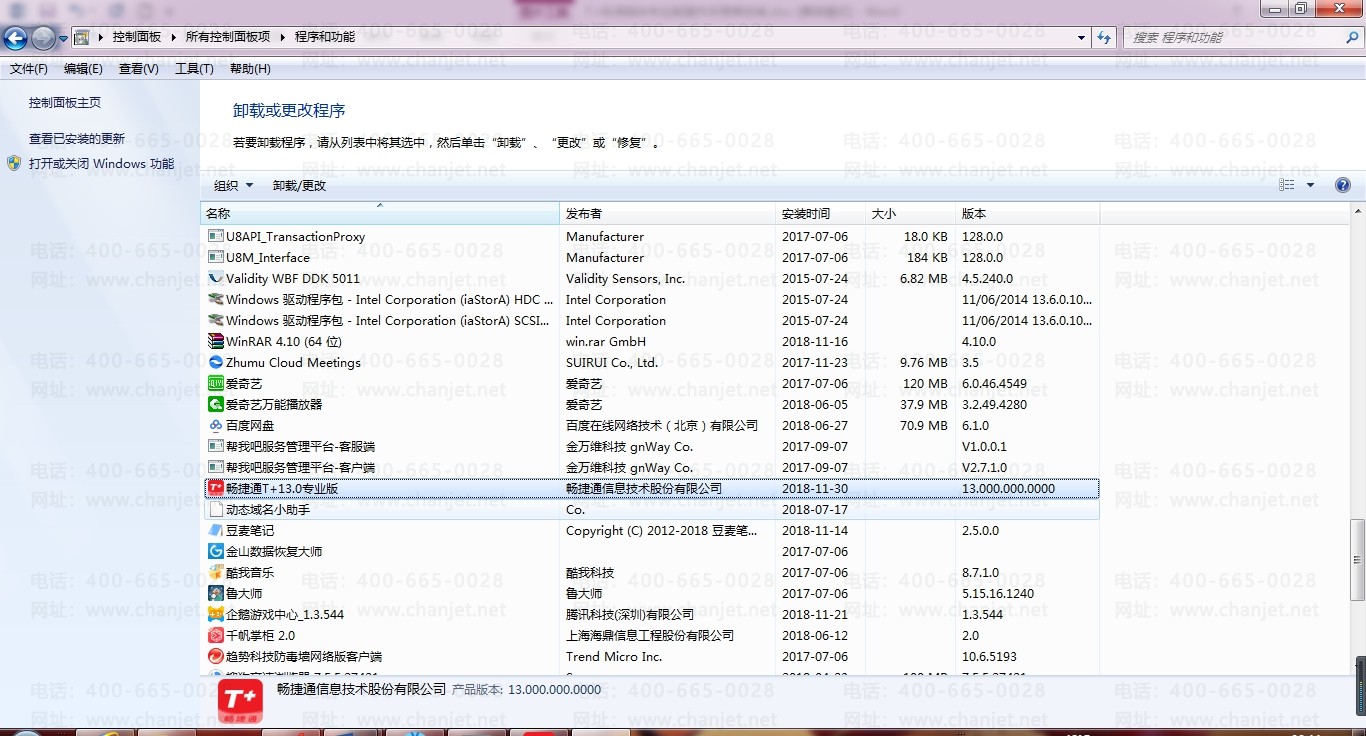Screen dimensions: 1366x736
Task: Click the Intel iaStorA SCSI driver icon
Action: pyautogui.click(x=215, y=321)
